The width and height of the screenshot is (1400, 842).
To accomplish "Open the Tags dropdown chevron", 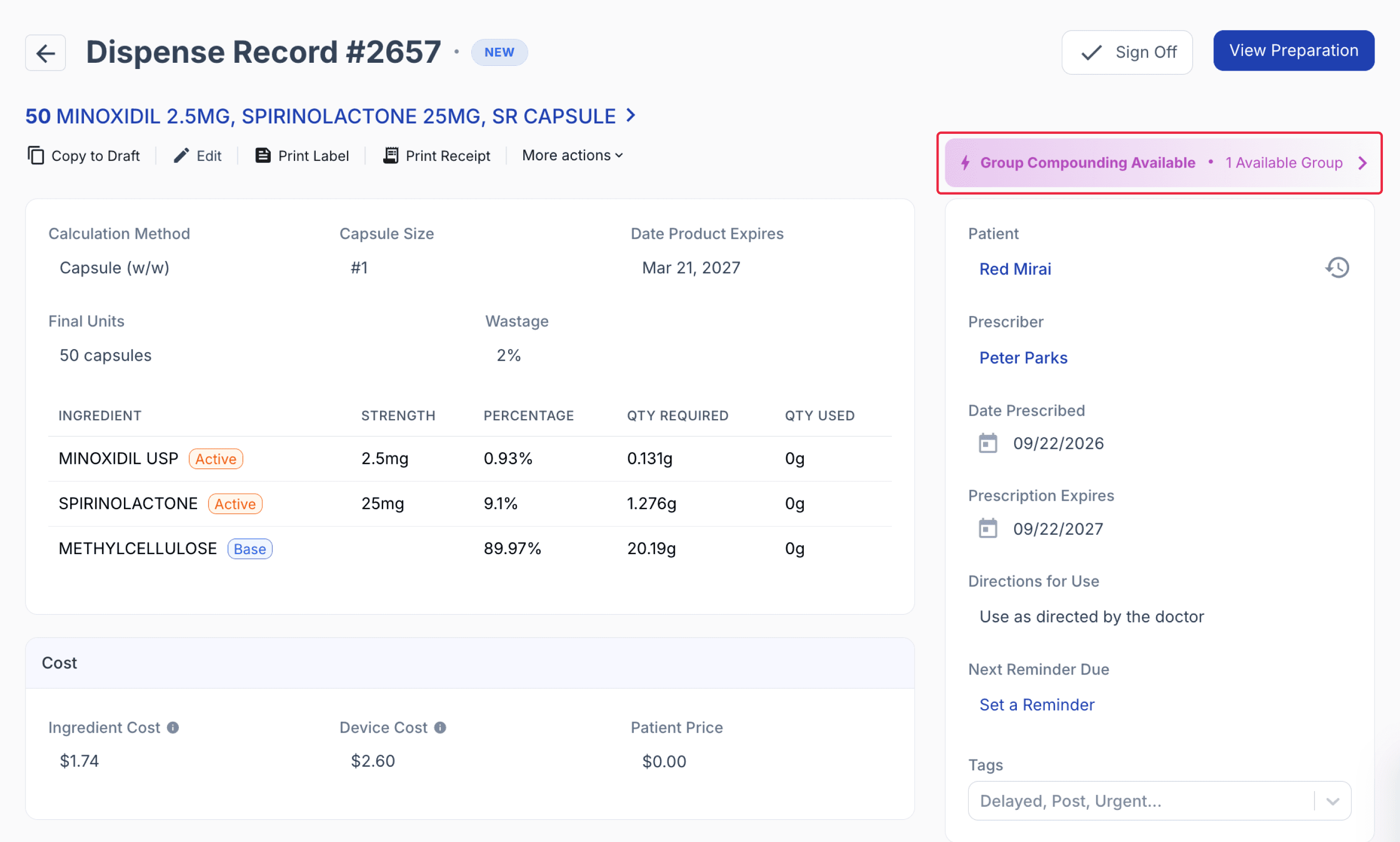I will pos(1333,801).
